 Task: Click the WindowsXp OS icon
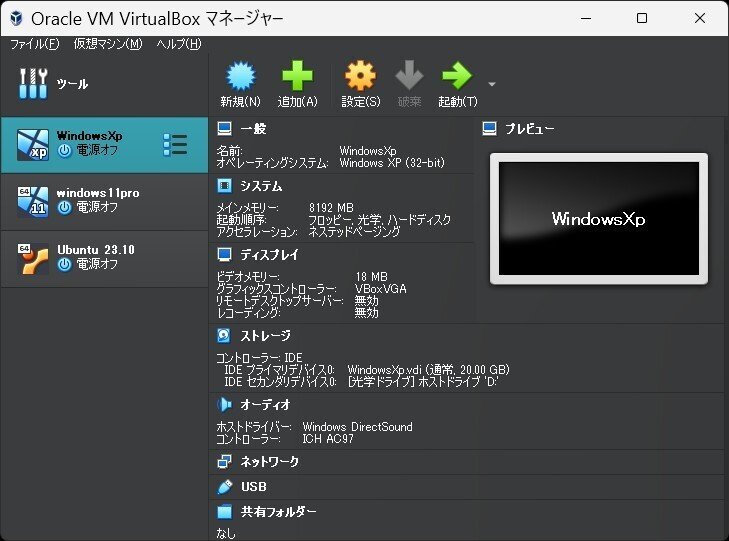pos(33,145)
